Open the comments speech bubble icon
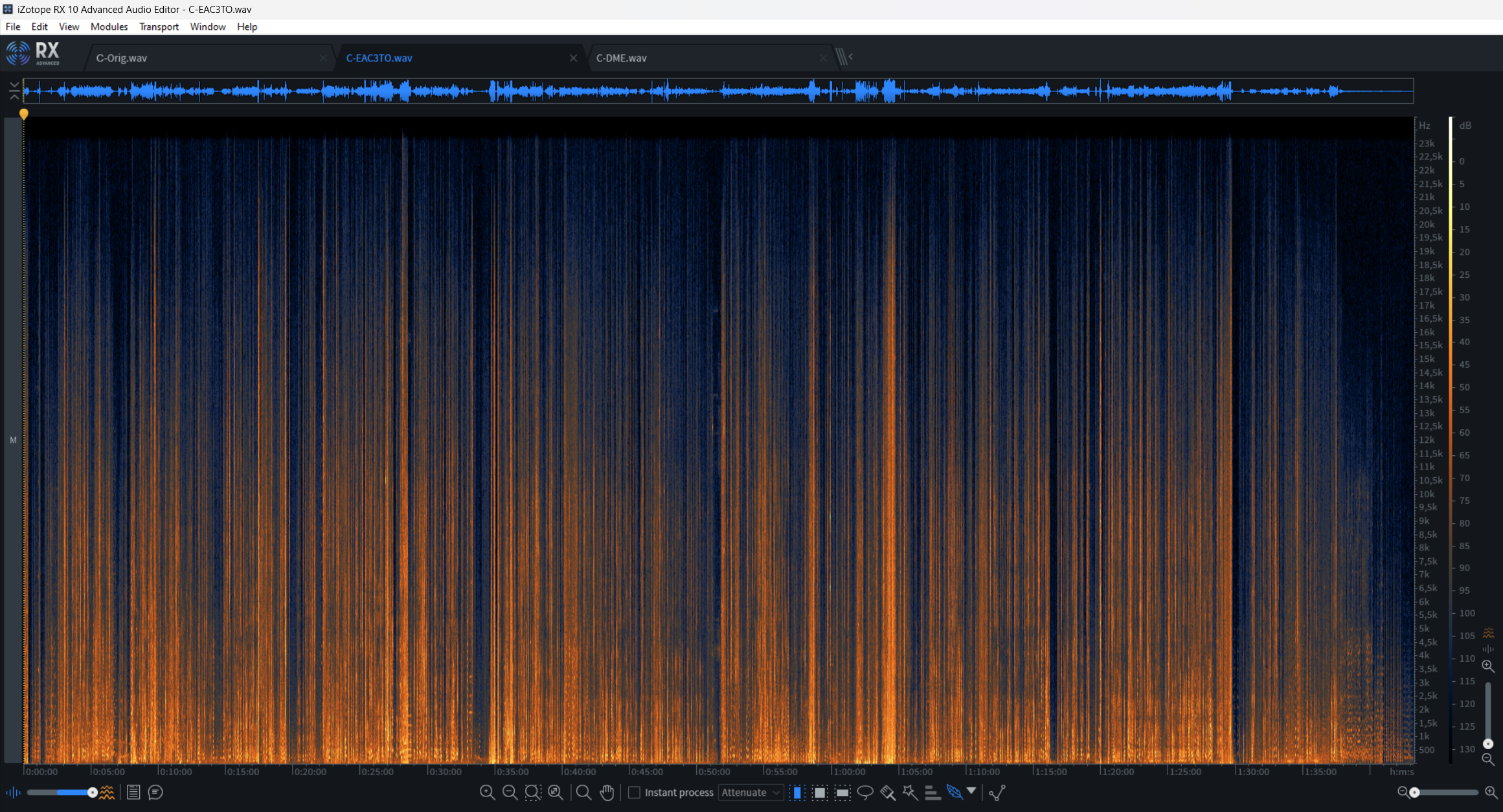Image resolution: width=1503 pixels, height=812 pixels. point(155,792)
